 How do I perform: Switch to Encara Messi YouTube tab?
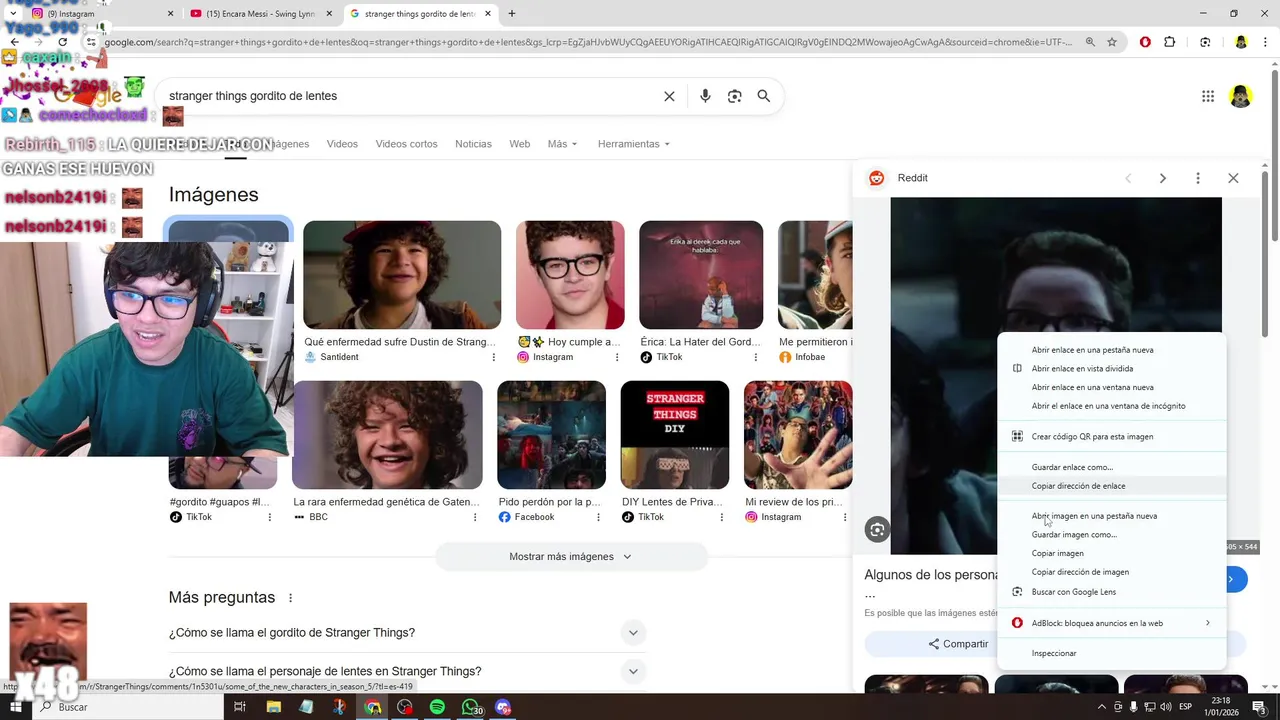point(260,14)
